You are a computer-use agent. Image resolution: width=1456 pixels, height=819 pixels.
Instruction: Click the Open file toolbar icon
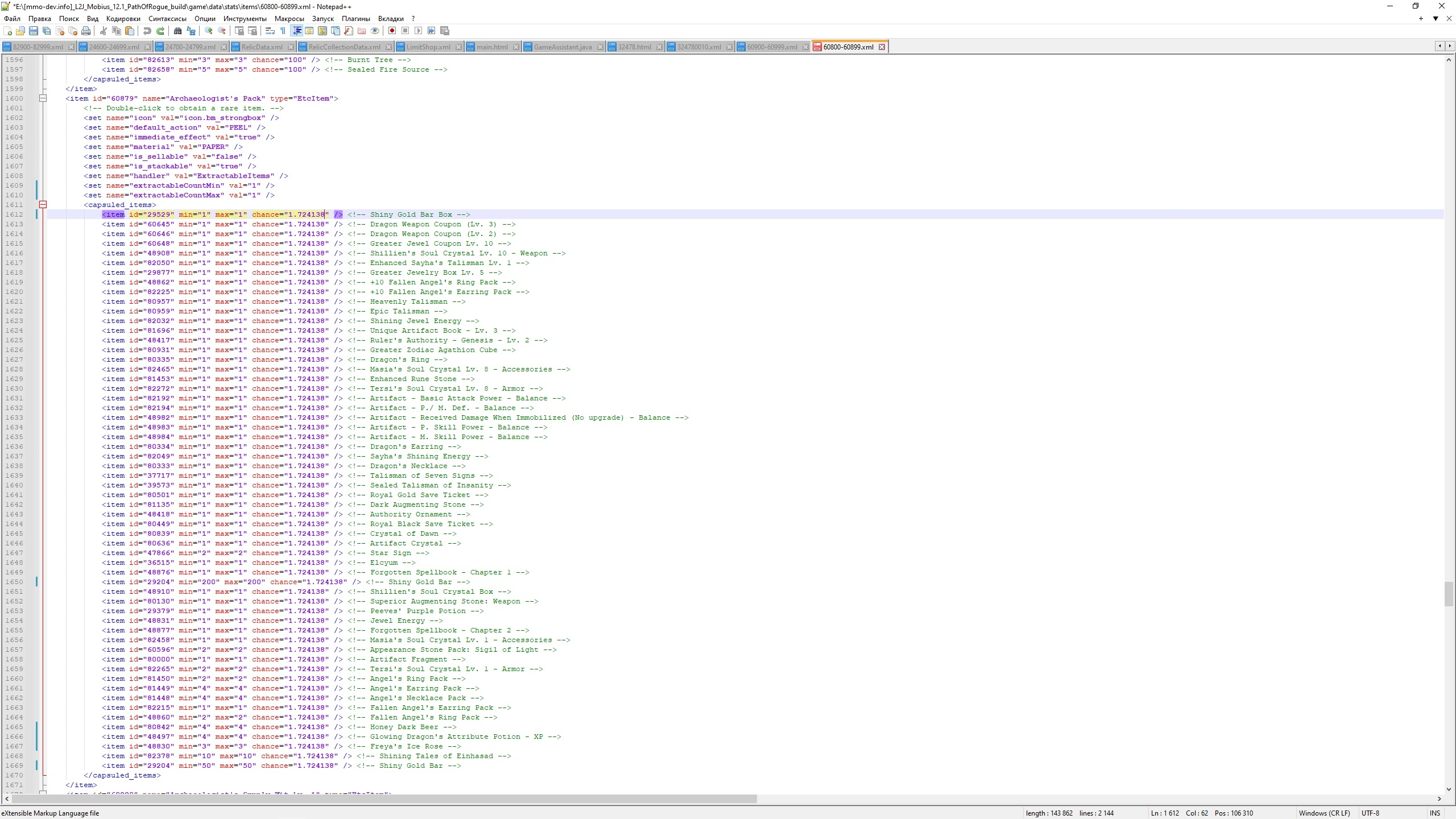pos(20,31)
